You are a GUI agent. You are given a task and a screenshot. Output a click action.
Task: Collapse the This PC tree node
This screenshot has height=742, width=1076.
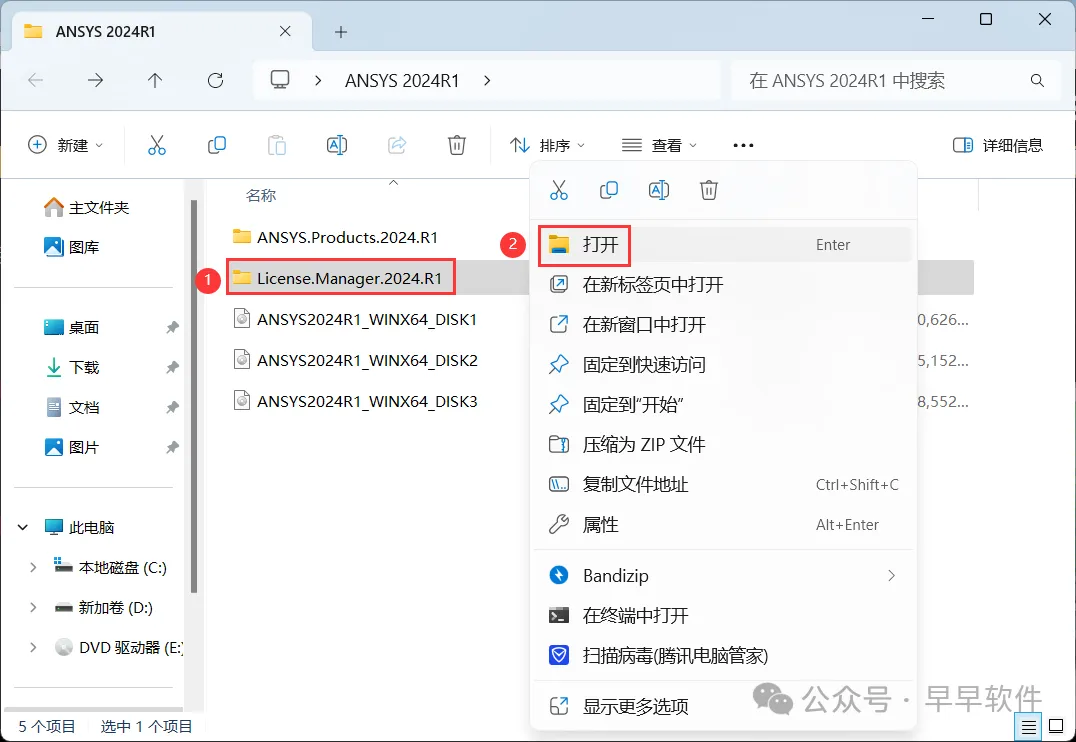pos(23,527)
